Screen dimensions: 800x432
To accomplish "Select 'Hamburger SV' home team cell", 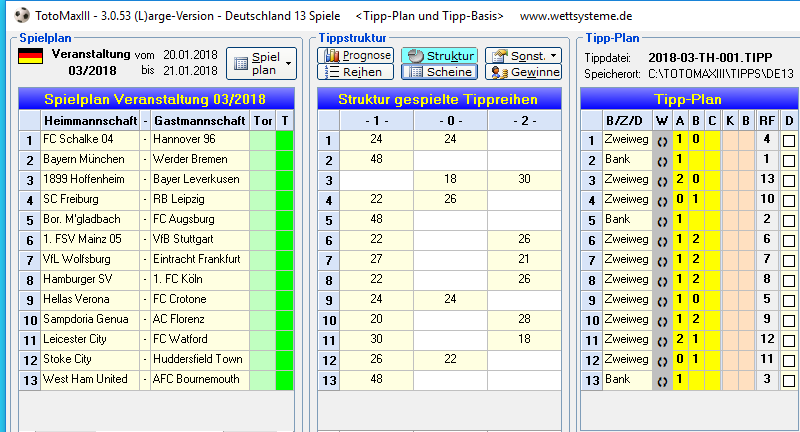I will coord(90,280).
